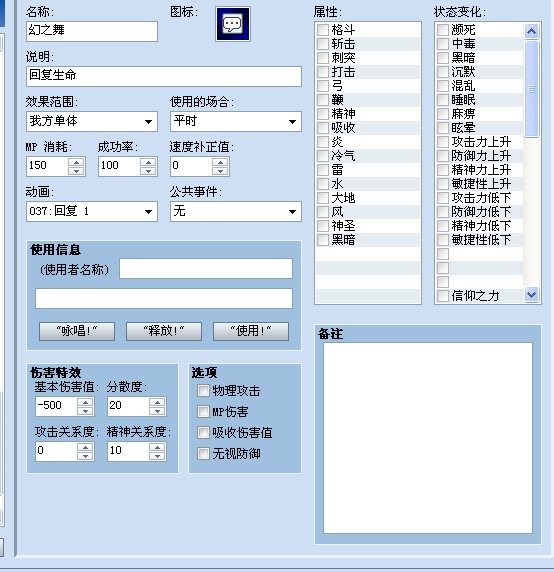
Task: Click the “释放!” button
Action: 164,331
